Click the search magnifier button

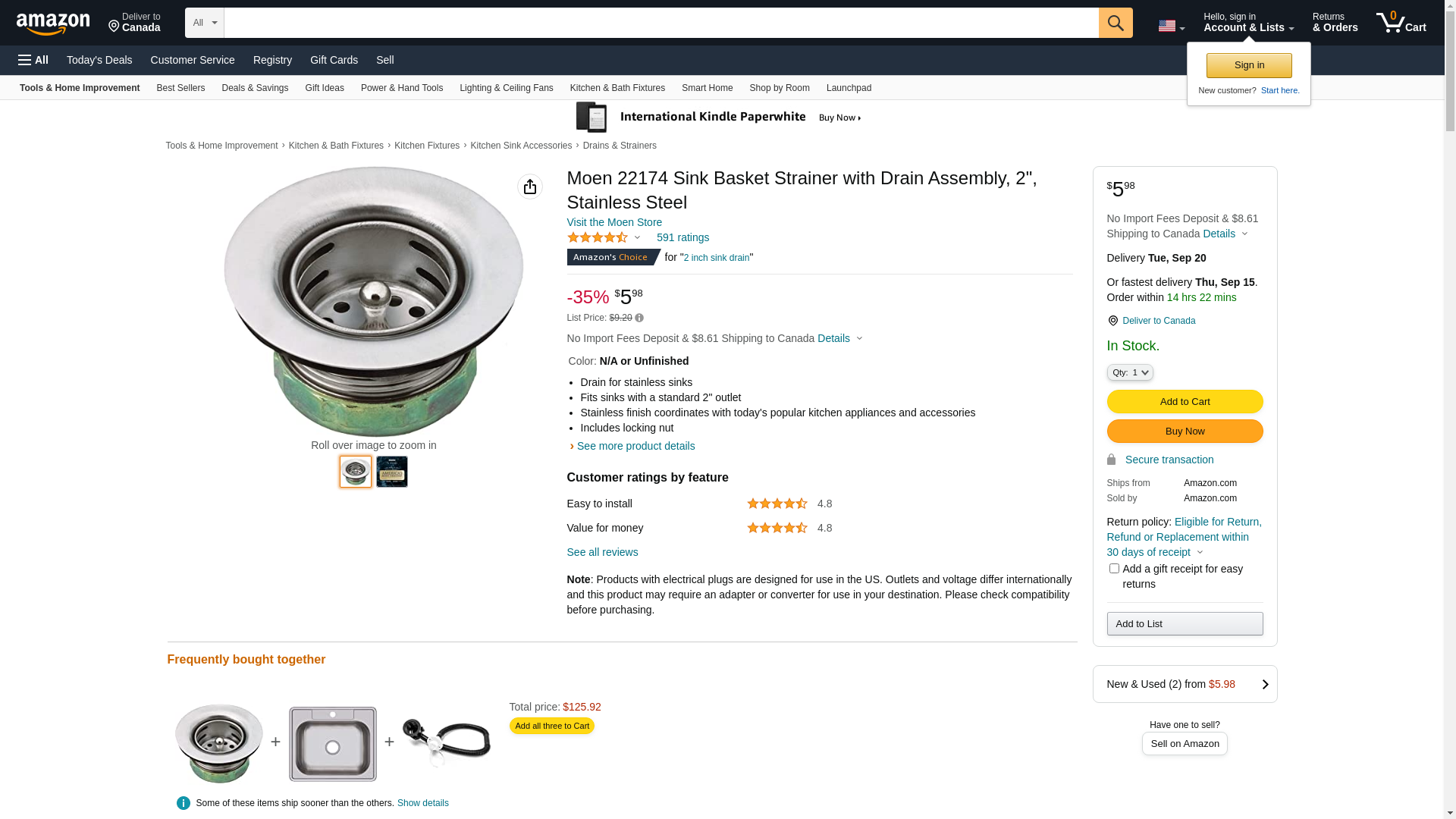click(1115, 23)
